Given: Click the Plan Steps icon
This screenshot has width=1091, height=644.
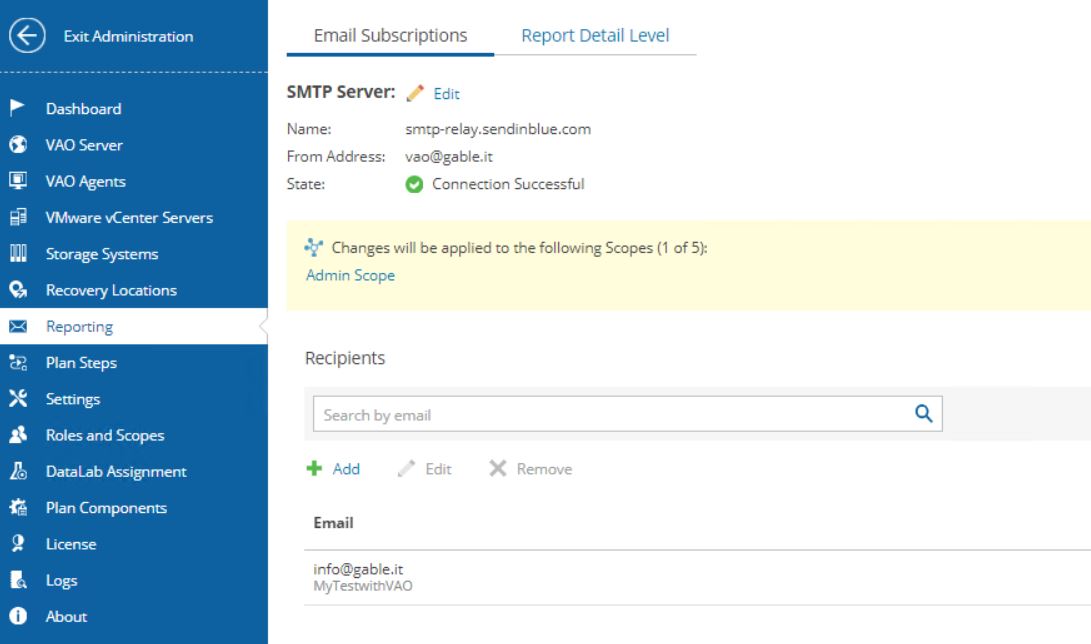Looking at the screenshot, I should click(x=17, y=362).
